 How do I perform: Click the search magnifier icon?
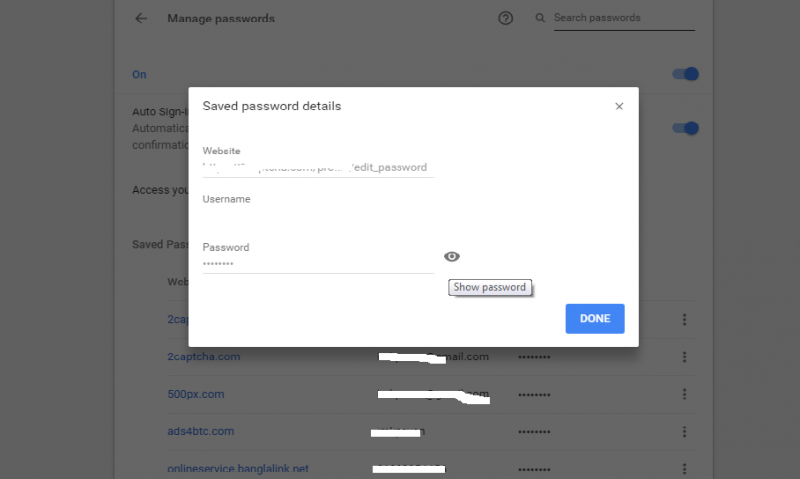[x=541, y=18]
